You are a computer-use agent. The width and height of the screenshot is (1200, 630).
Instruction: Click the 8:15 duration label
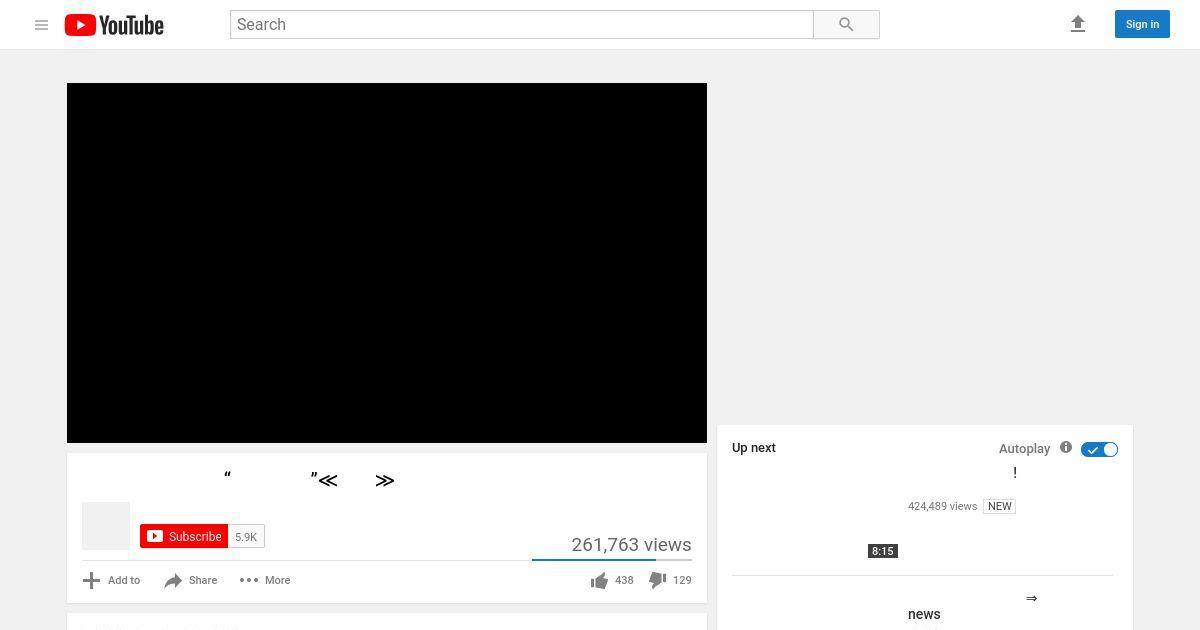pyautogui.click(x=882, y=551)
